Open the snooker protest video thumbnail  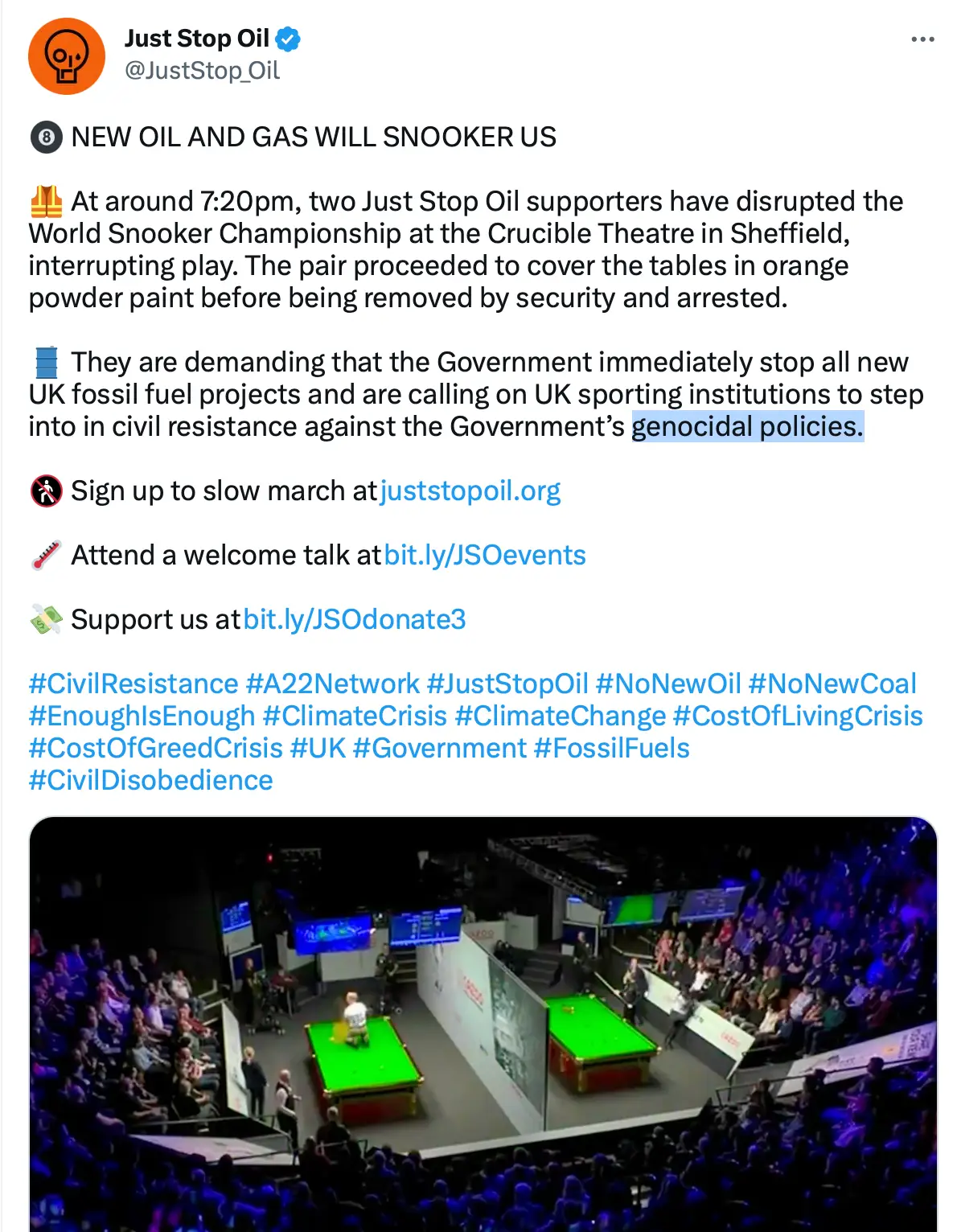coord(483,1023)
